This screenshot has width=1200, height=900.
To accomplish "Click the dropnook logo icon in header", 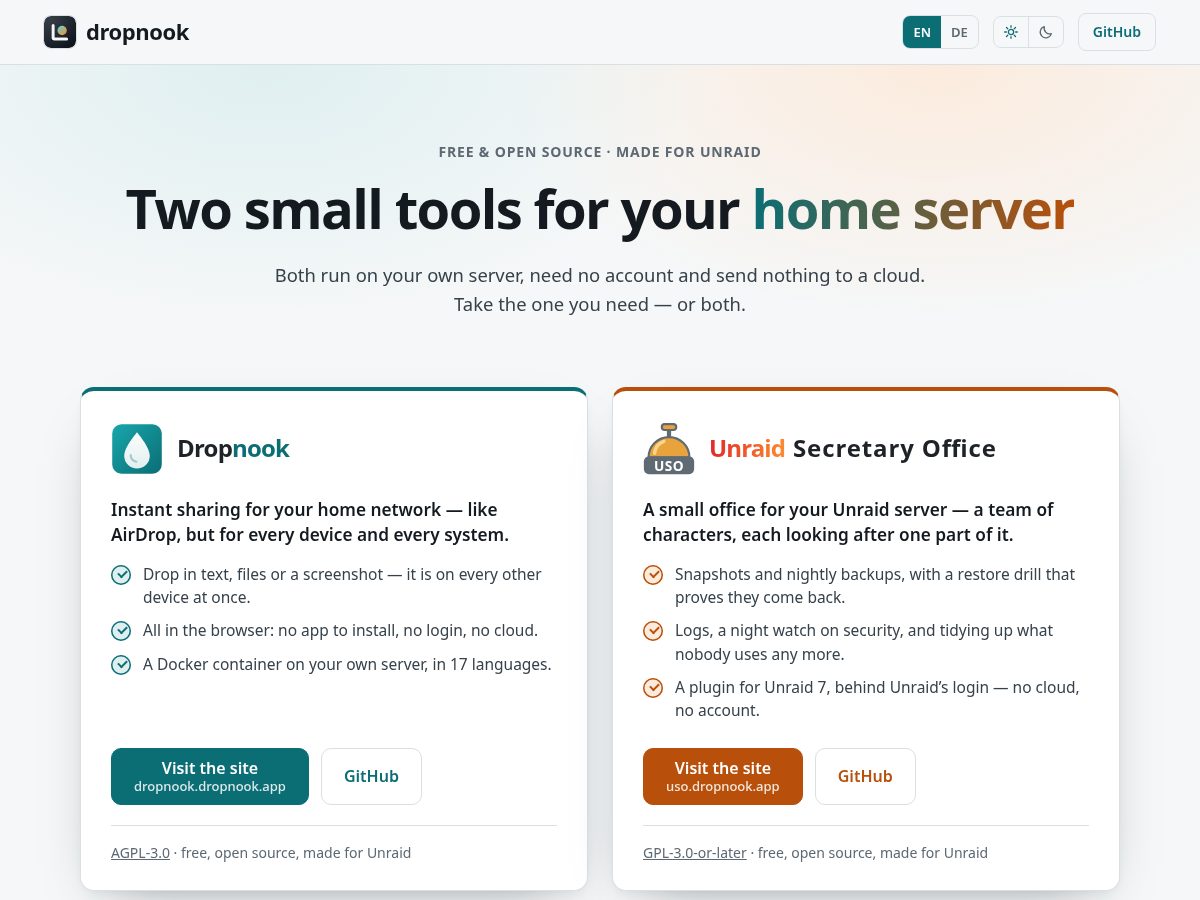I will (60, 32).
